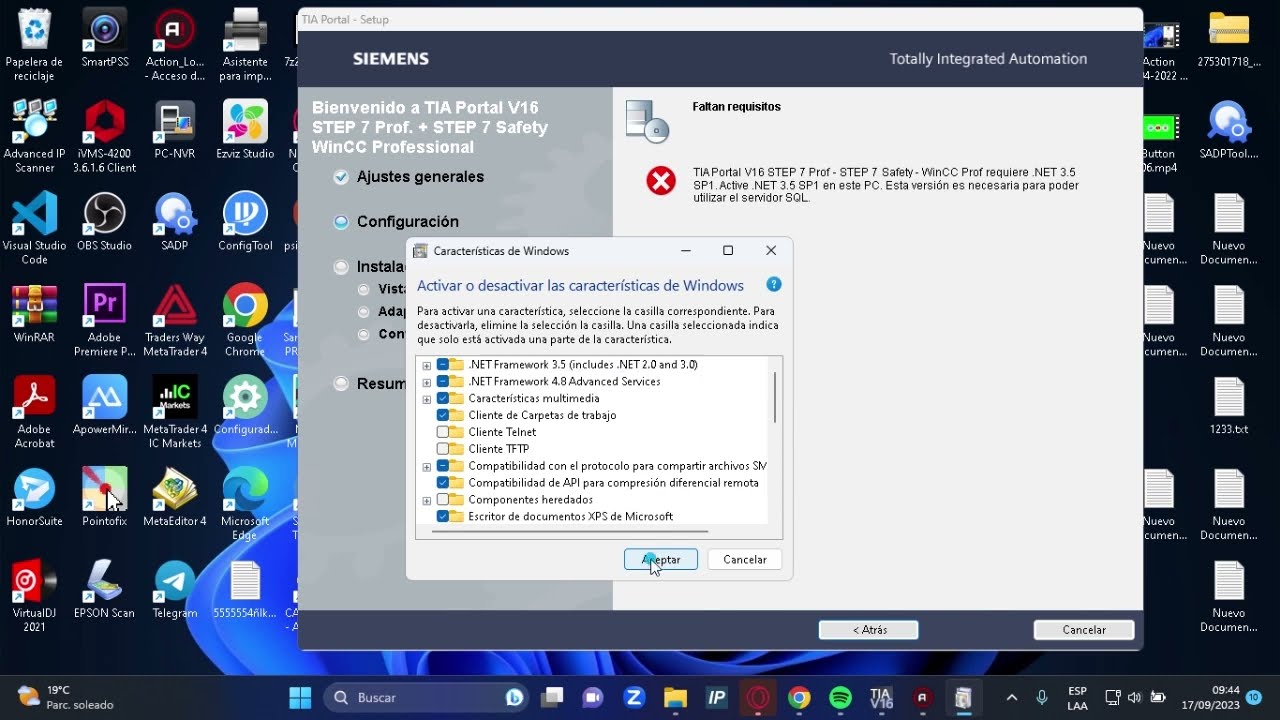Open Pointofix desktop icon
The height and width of the screenshot is (720, 1280).
(105, 497)
